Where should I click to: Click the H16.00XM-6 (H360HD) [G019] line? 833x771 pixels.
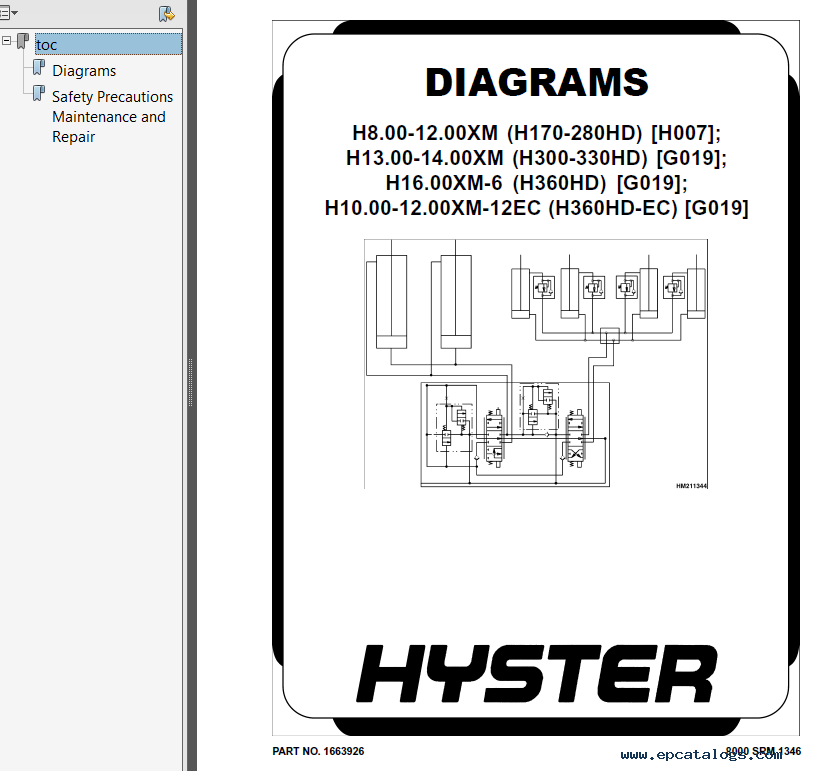537,183
